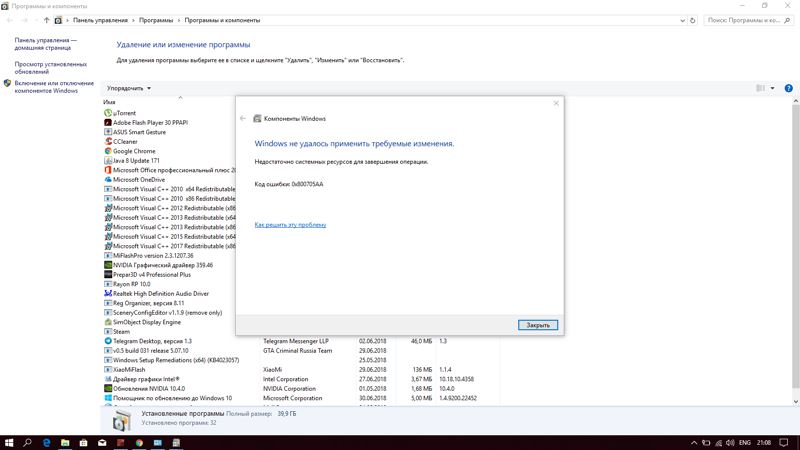Click the Google Chrome list icon

[108, 151]
